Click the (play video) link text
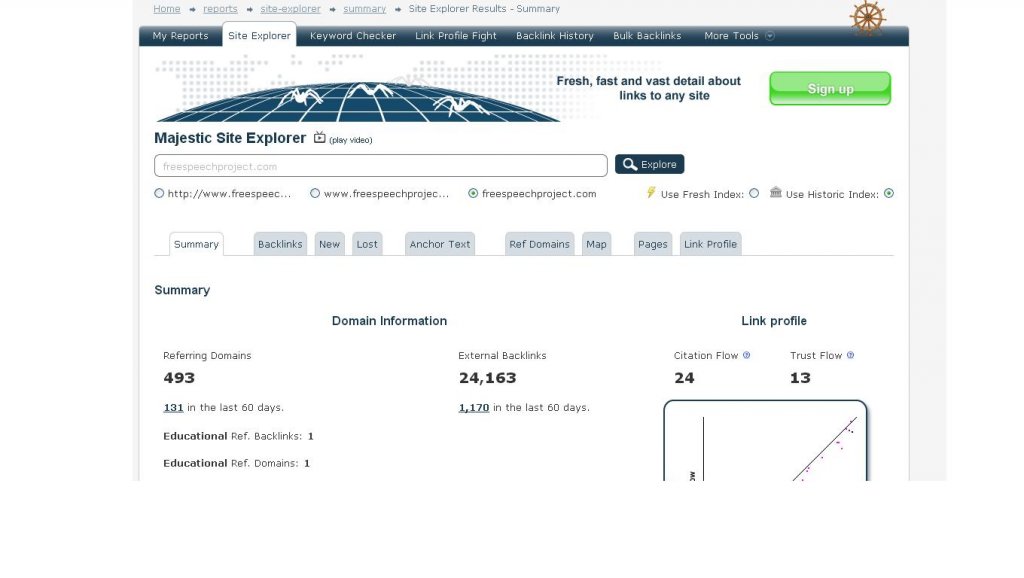The height and width of the screenshot is (578, 1024). tap(351, 140)
